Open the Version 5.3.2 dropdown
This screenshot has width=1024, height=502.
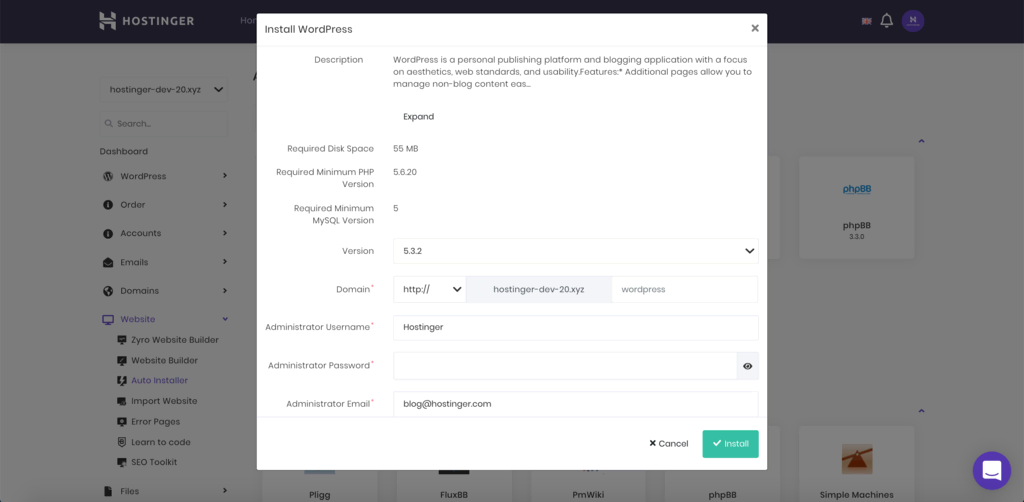(x=575, y=251)
